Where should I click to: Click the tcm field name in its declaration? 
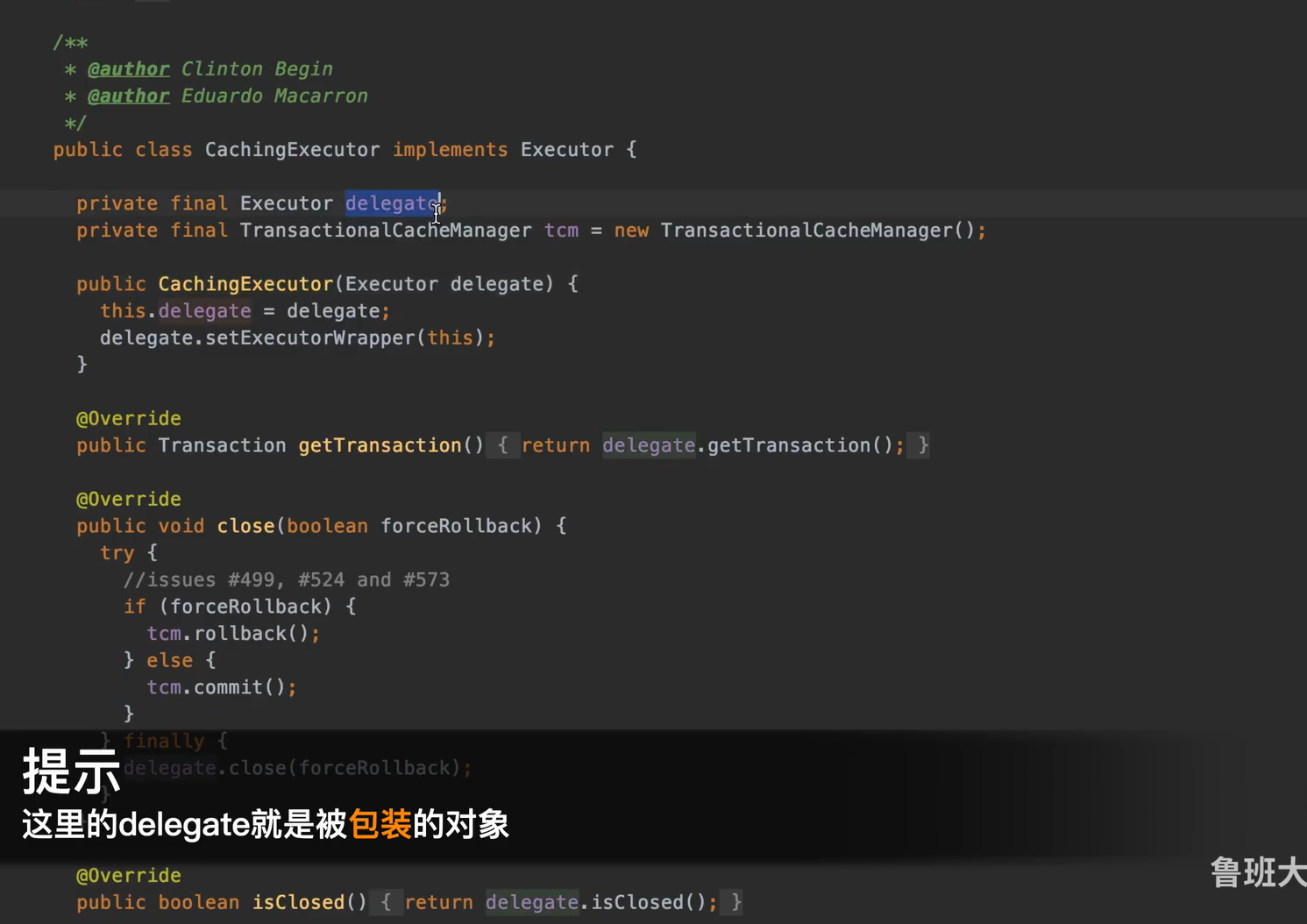(561, 231)
